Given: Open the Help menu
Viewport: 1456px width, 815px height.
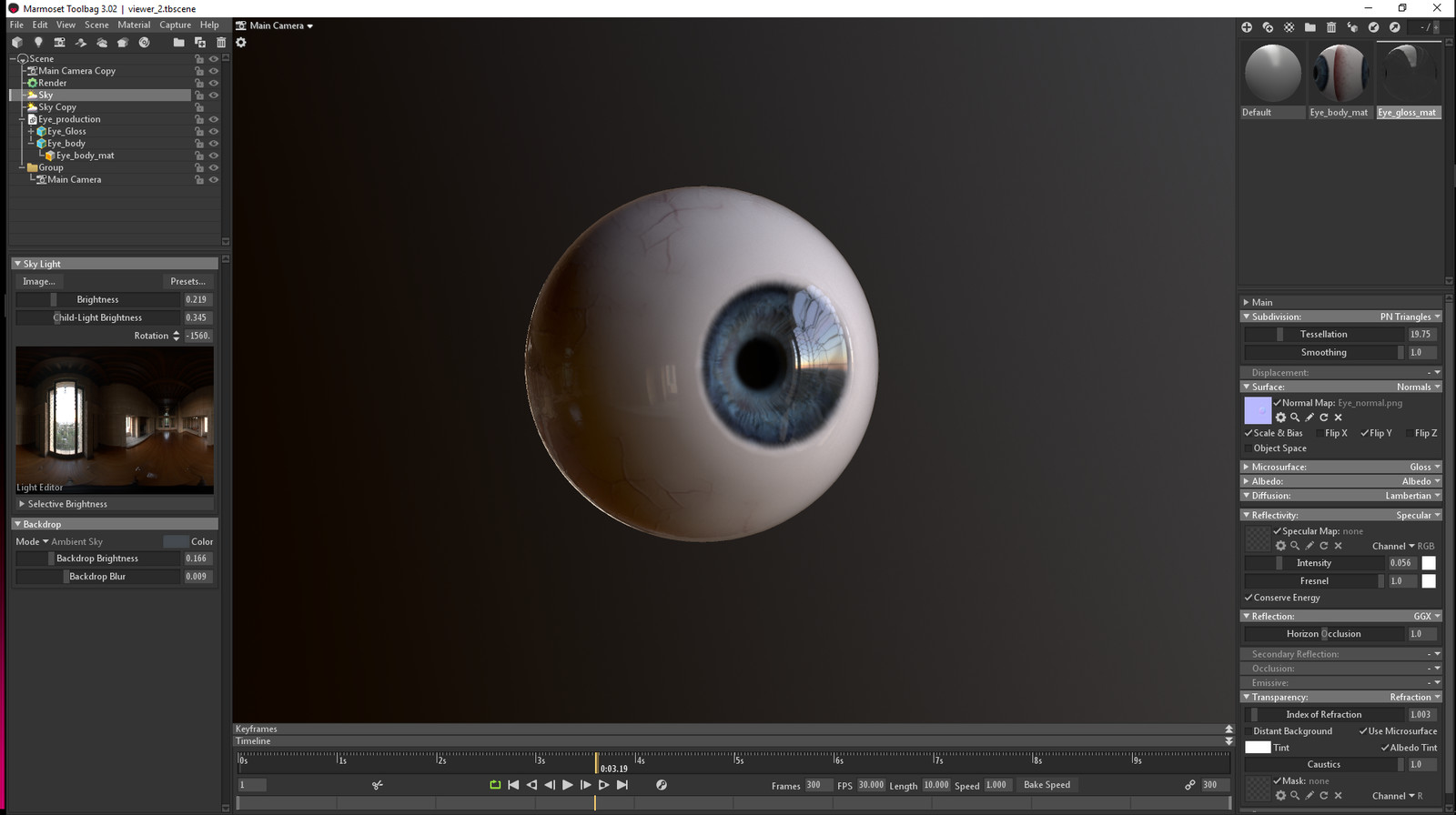Looking at the screenshot, I should click(209, 25).
